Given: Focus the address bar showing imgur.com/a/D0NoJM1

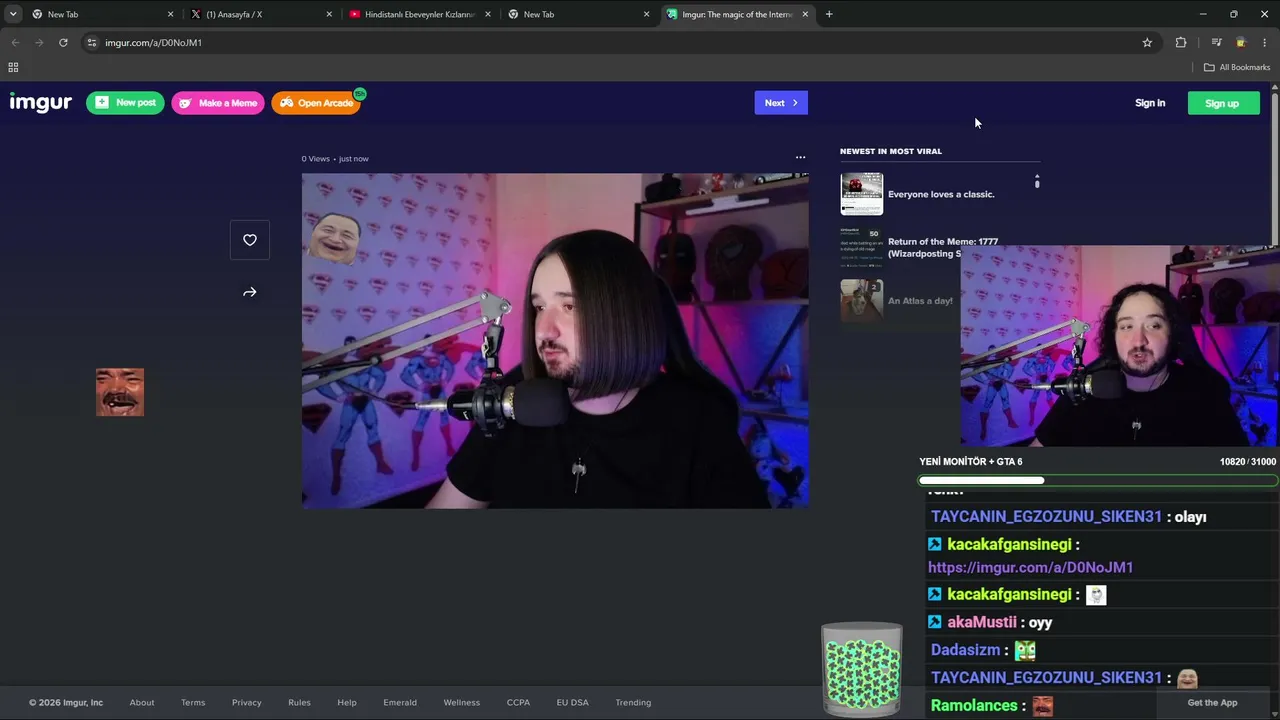Looking at the screenshot, I should click(620, 43).
